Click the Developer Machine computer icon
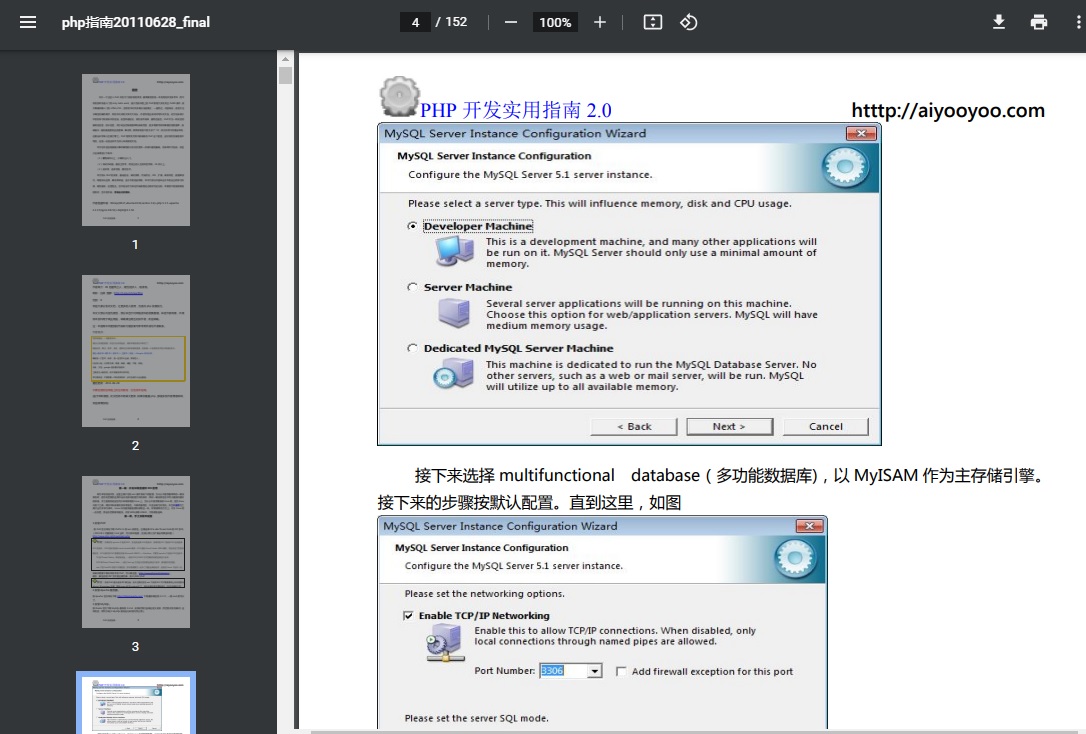Screen dimensions: 1086x734 (x=455, y=251)
